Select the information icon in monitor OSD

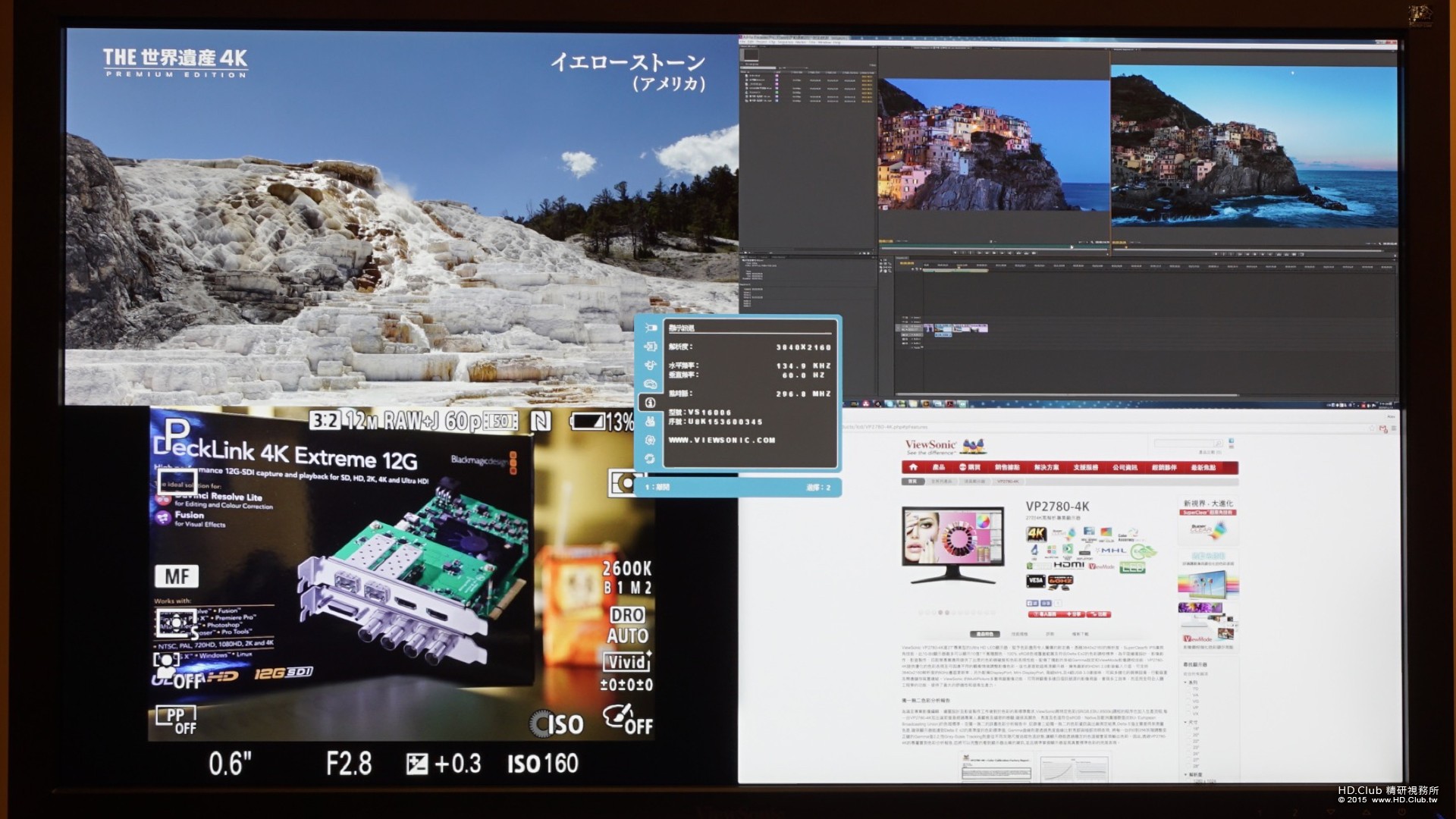pos(650,403)
